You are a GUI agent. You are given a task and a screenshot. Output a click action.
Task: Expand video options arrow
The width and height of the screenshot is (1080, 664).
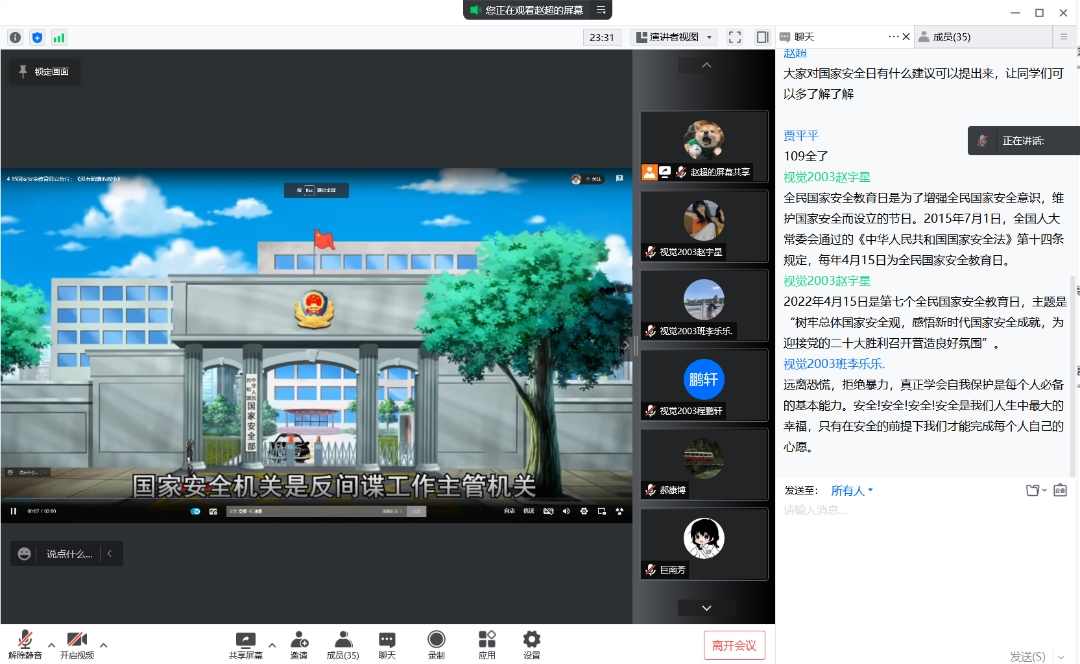pyautogui.click(x=103, y=645)
